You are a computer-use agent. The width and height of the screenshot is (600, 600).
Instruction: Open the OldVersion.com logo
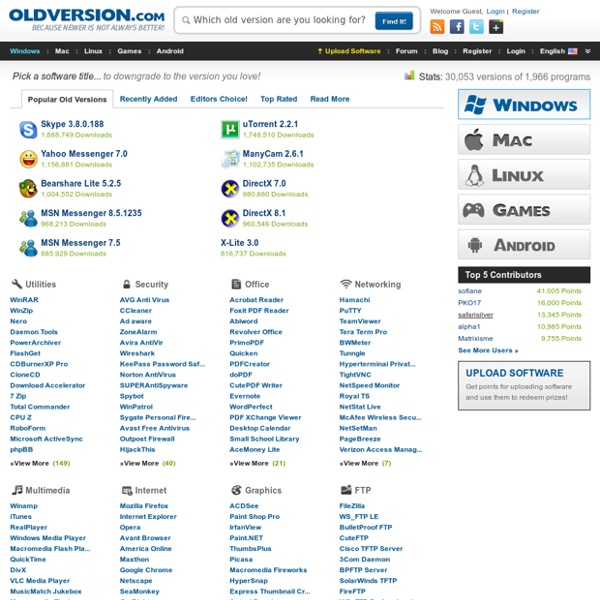pos(87,20)
